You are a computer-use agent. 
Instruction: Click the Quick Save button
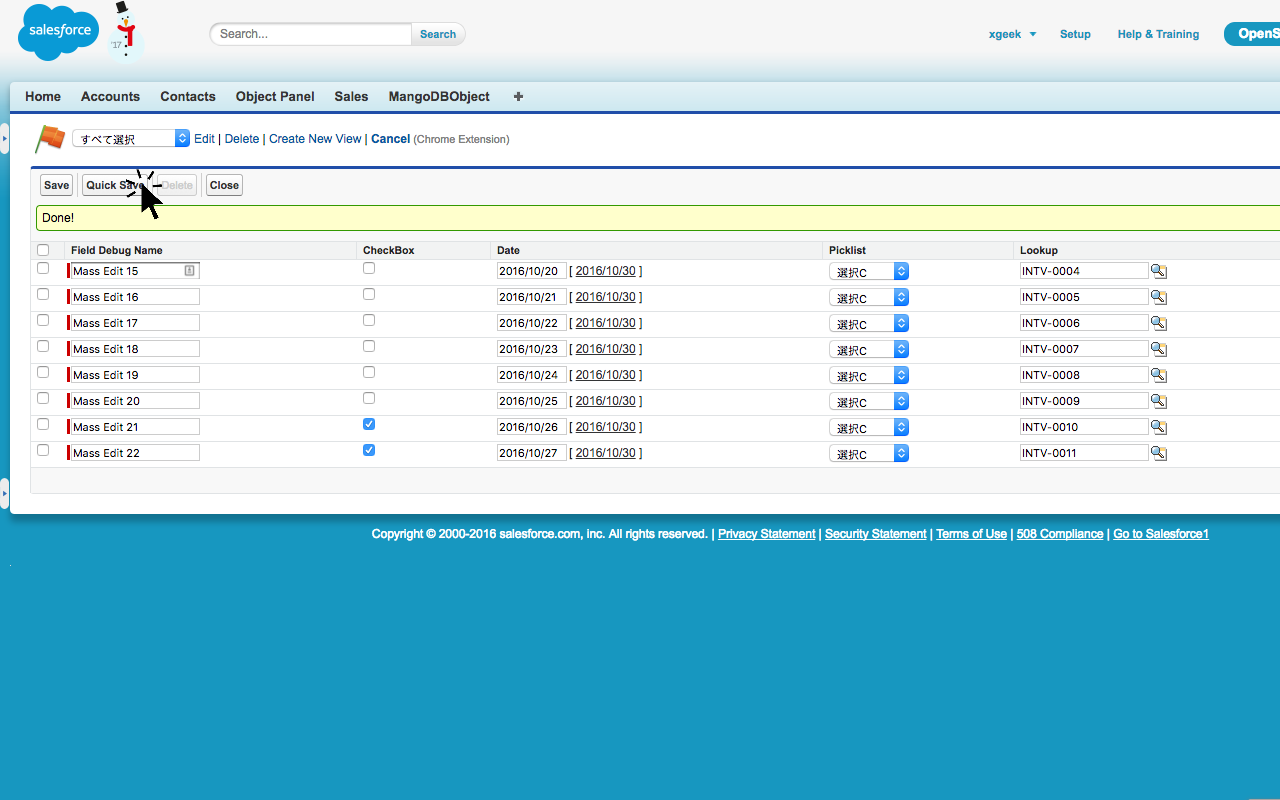115,185
